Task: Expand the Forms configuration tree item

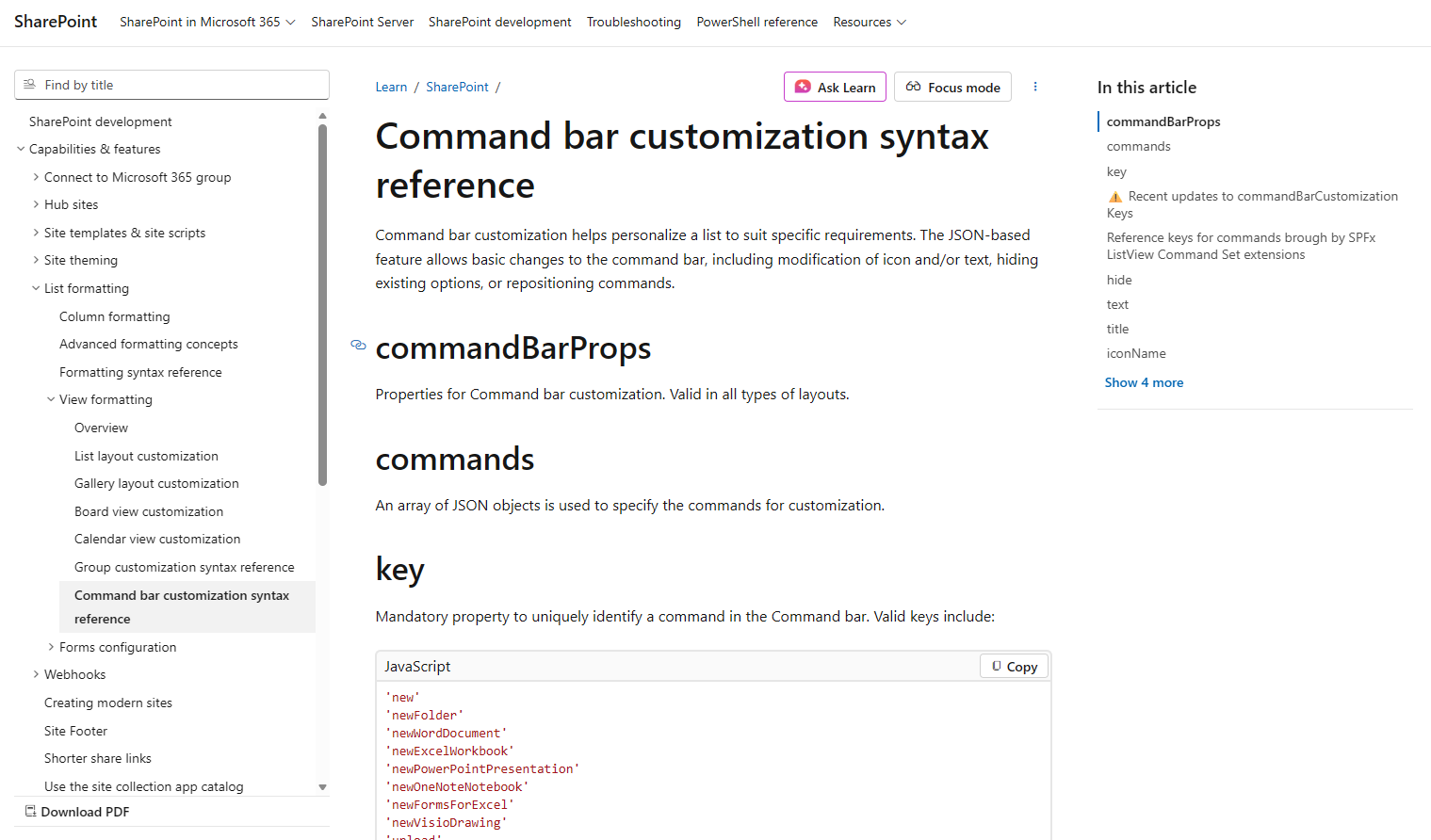Action: coord(51,647)
